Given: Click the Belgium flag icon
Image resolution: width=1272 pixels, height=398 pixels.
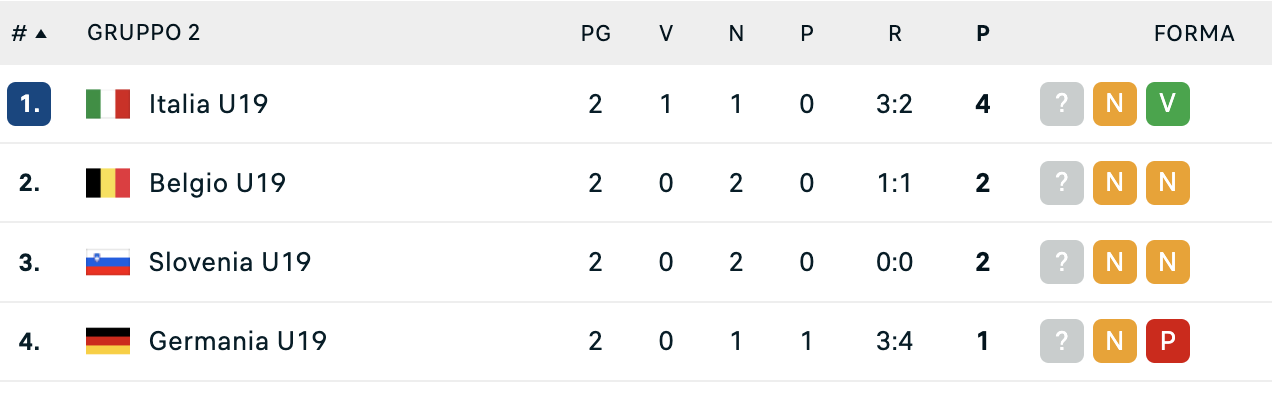Looking at the screenshot, I should [108, 183].
